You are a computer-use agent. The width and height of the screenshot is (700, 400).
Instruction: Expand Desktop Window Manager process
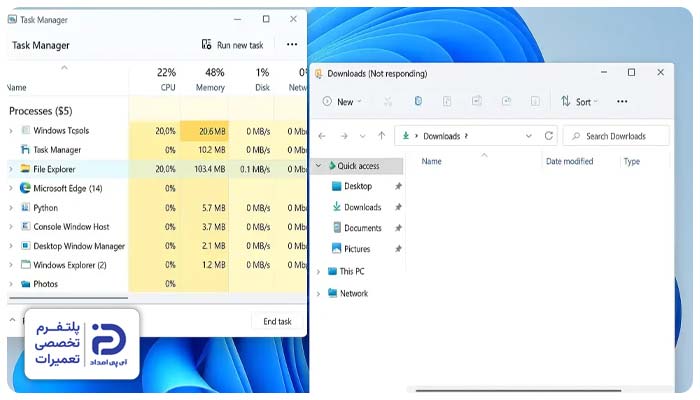11,246
